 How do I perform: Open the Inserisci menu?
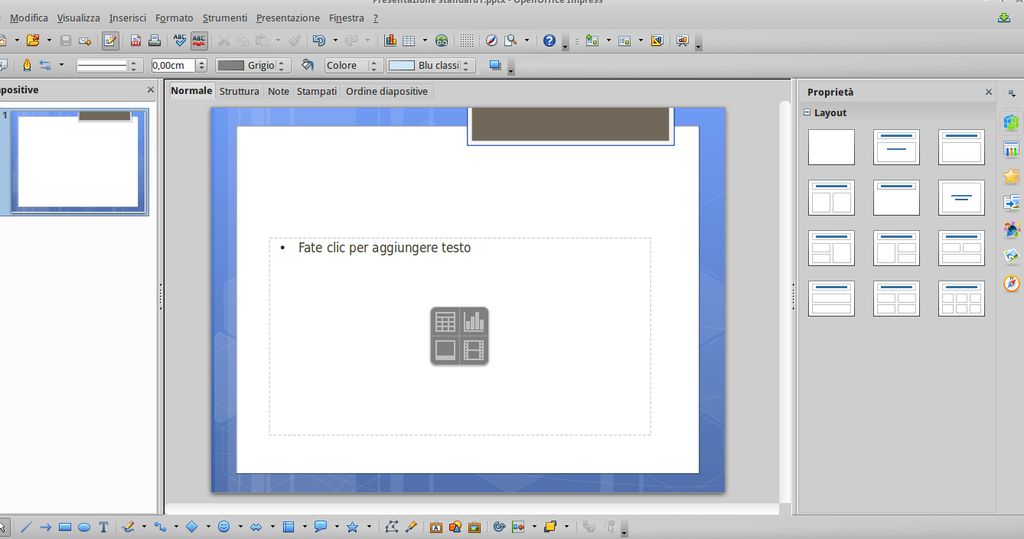(x=127, y=18)
